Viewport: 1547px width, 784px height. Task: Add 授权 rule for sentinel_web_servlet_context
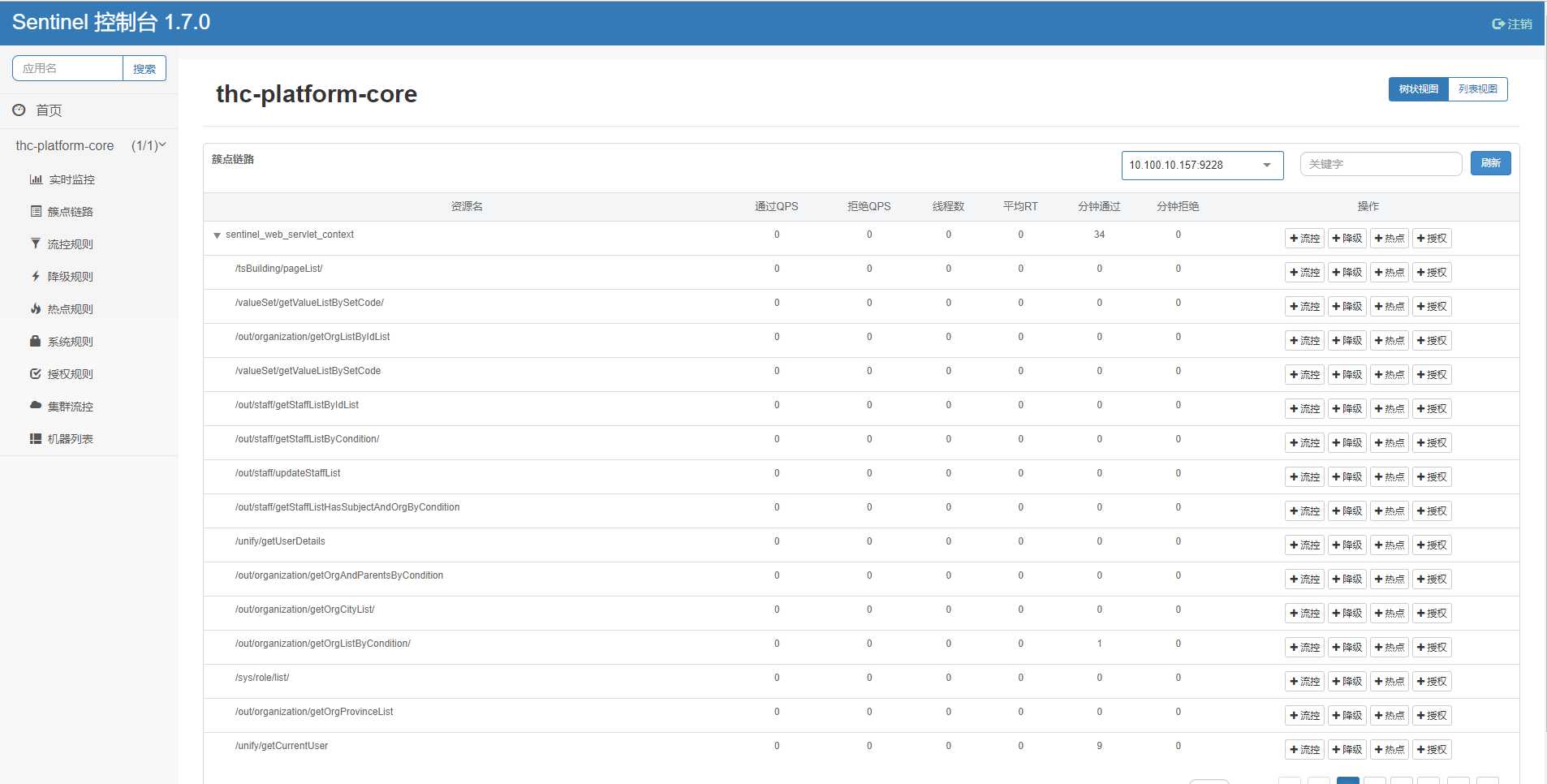[x=1432, y=239]
